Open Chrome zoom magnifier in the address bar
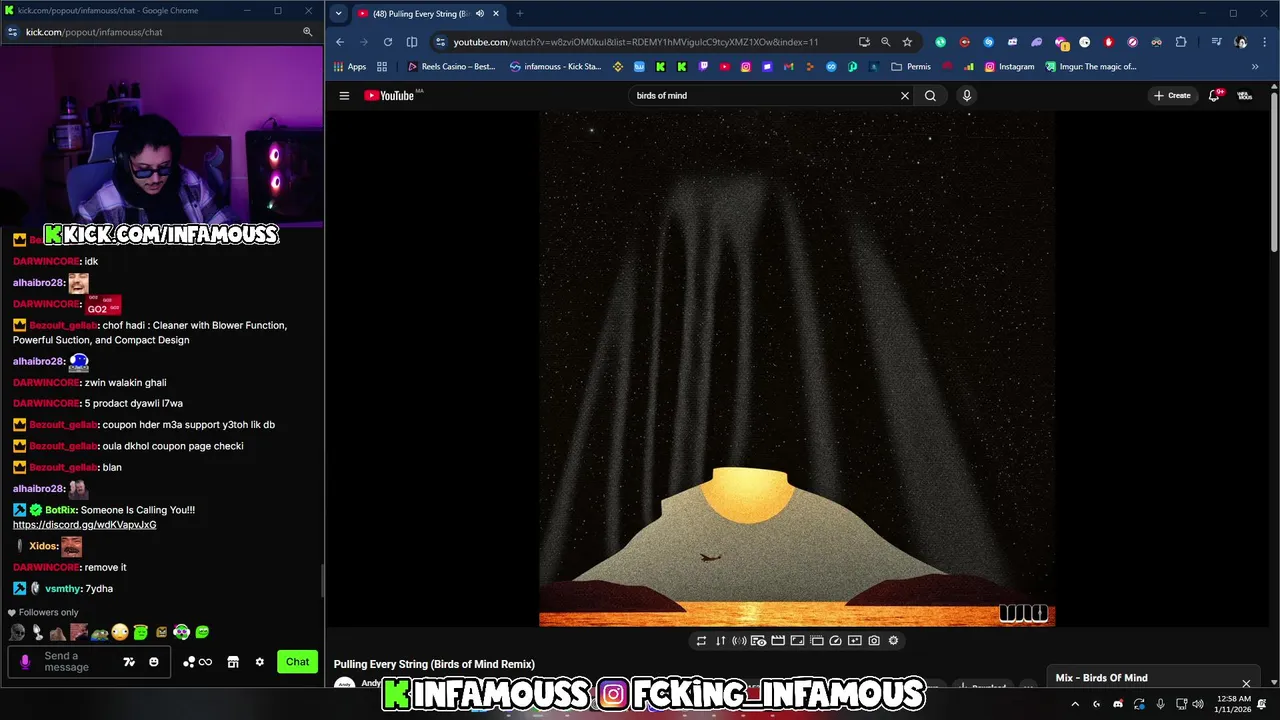The image size is (1280, 720). pyautogui.click(x=886, y=42)
